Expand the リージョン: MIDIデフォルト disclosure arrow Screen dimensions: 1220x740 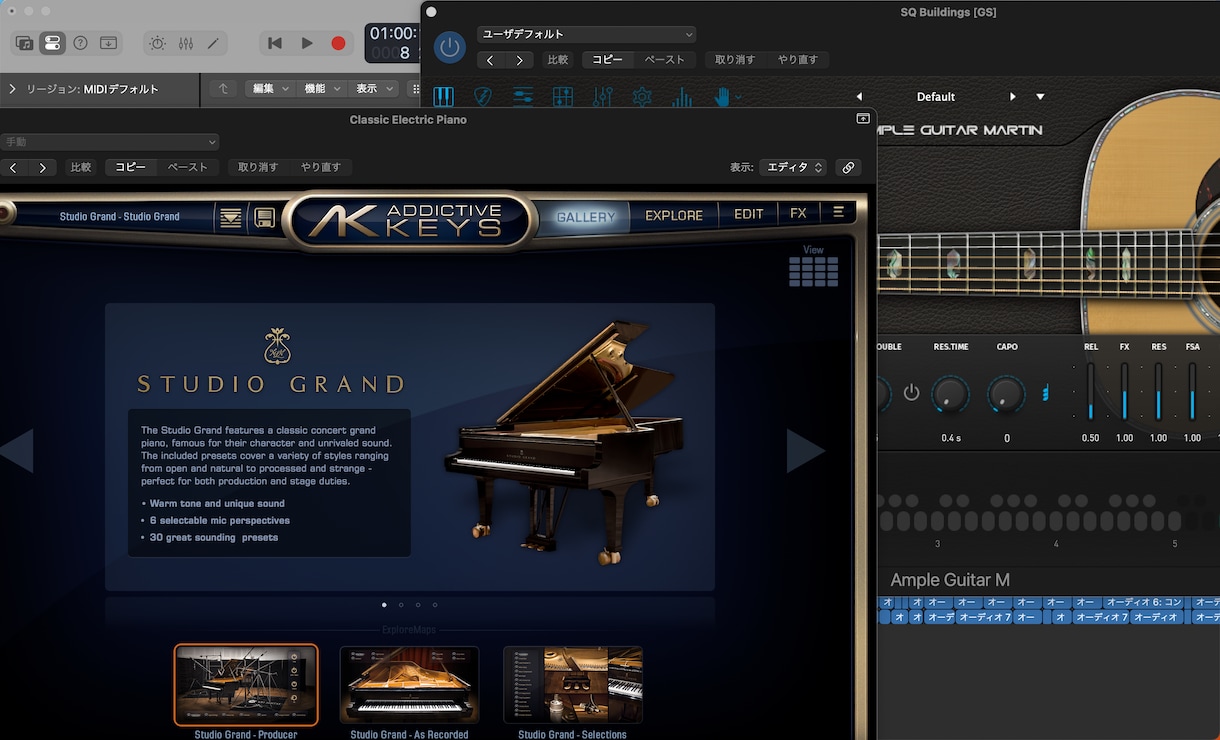coord(12,89)
